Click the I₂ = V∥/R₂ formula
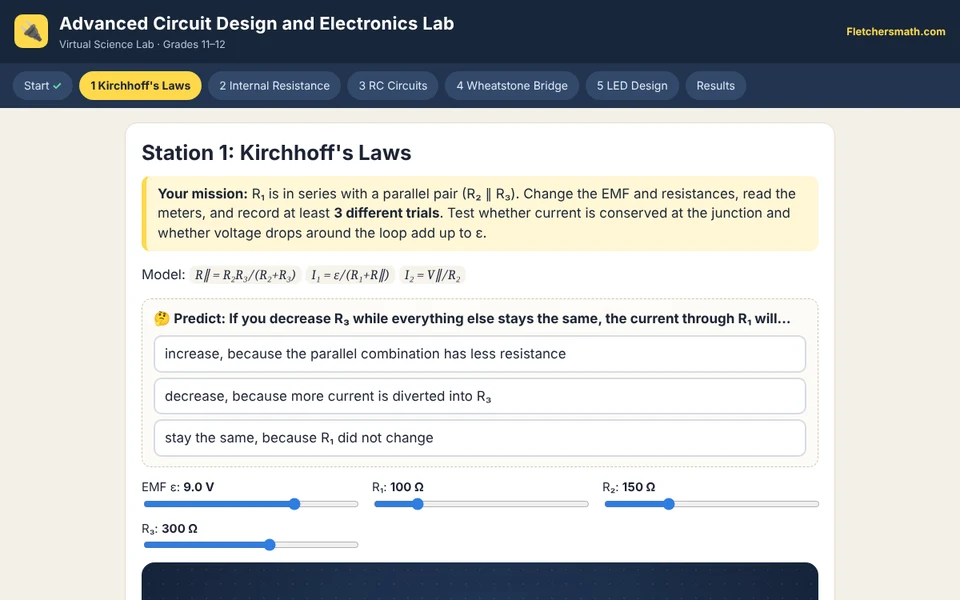 pos(432,275)
